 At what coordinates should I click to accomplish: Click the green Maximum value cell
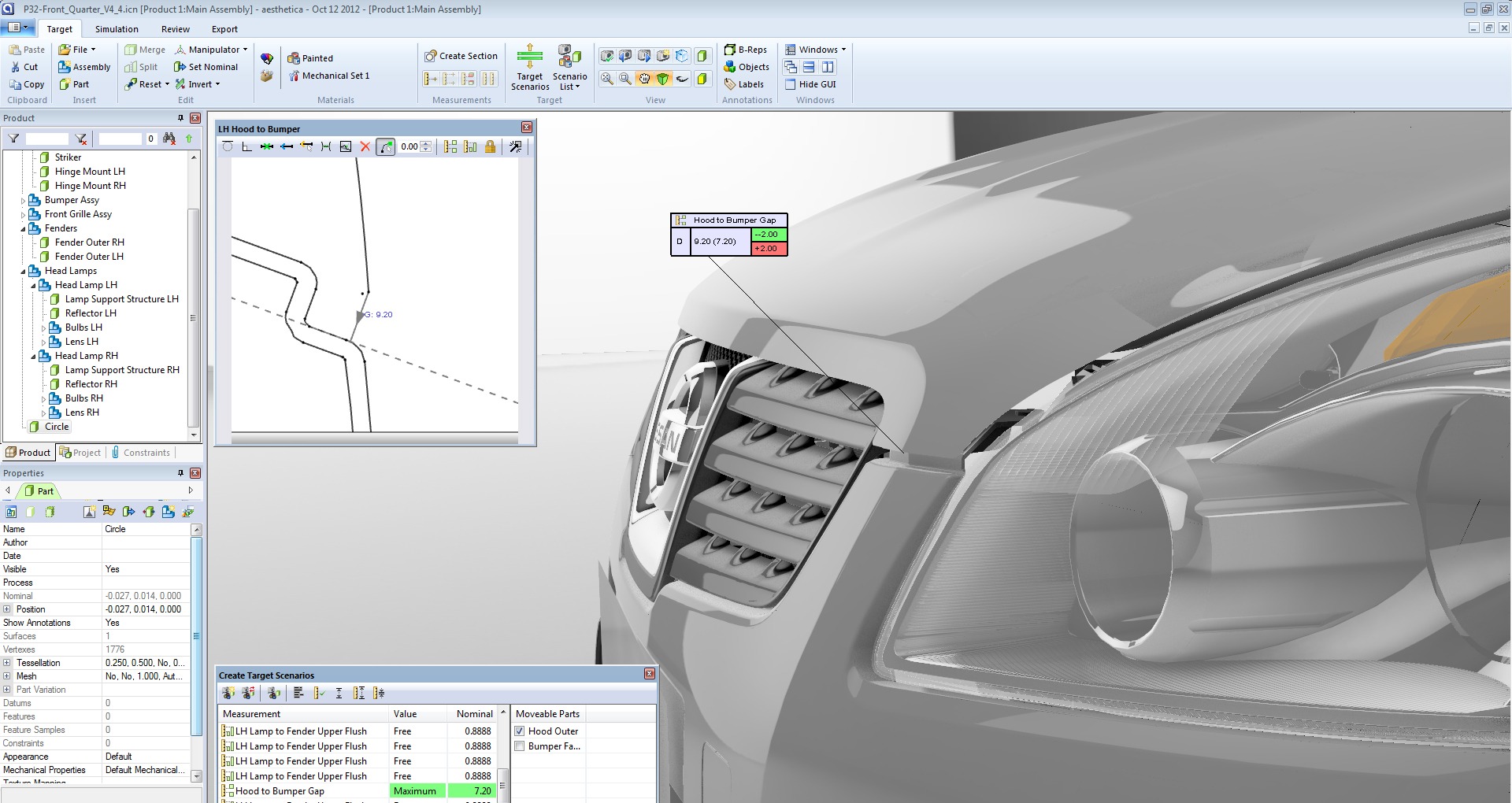click(417, 791)
